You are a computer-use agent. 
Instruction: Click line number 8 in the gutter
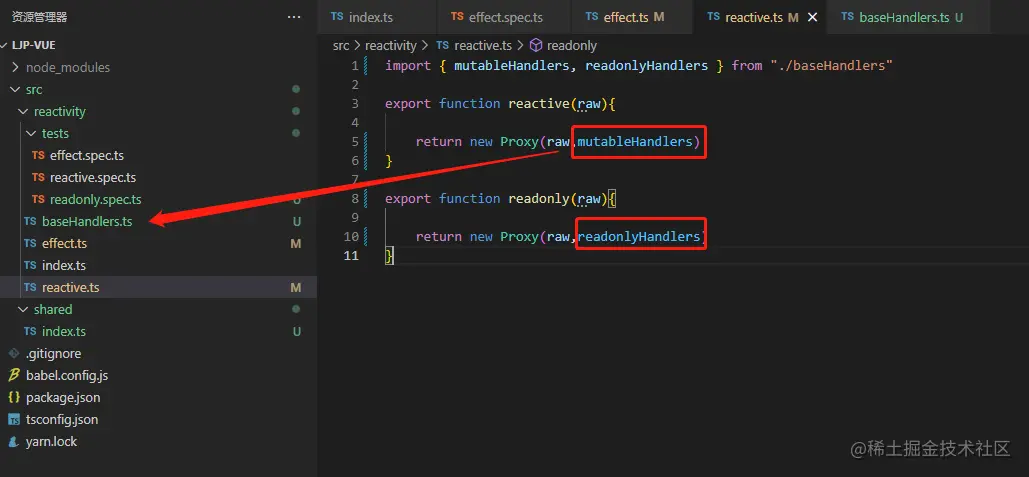pos(355,199)
